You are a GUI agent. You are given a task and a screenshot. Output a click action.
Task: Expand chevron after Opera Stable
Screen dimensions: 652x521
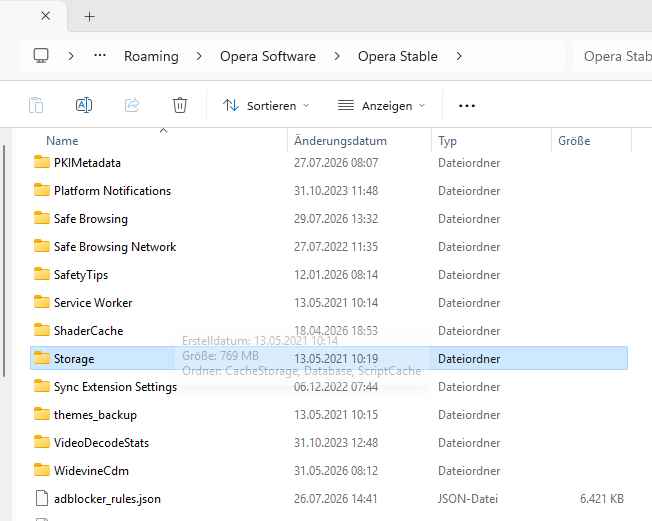[459, 56]
